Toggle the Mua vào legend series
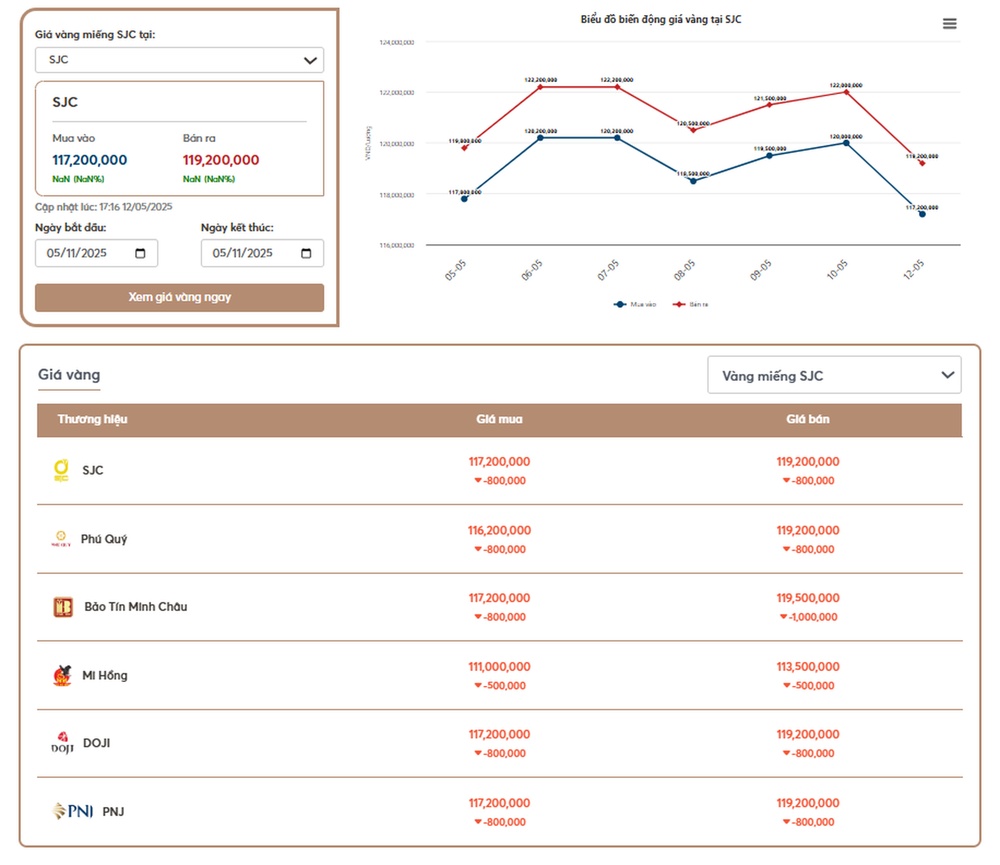The image size is (1000, 865). click(635, 304)
